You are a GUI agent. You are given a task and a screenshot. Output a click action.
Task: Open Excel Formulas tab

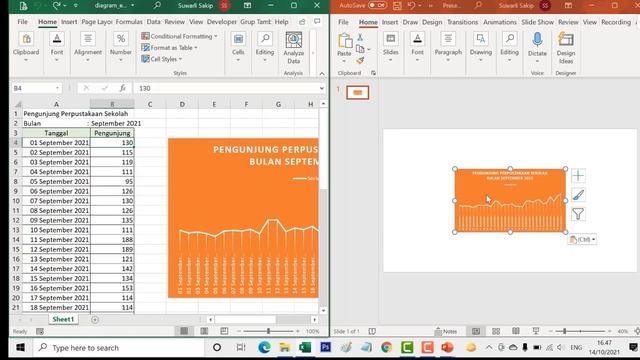[x=129, y=22]
